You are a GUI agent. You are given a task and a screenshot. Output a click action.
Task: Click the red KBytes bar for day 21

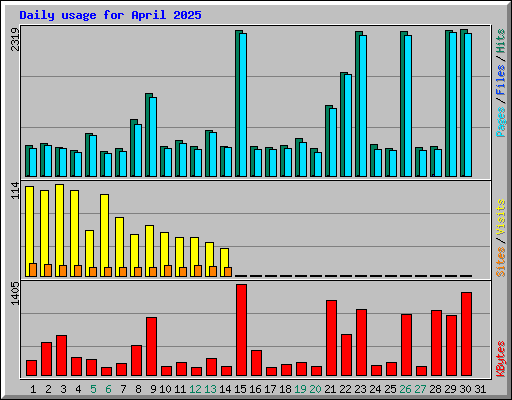pyautogui.click(x=331, y=338)
